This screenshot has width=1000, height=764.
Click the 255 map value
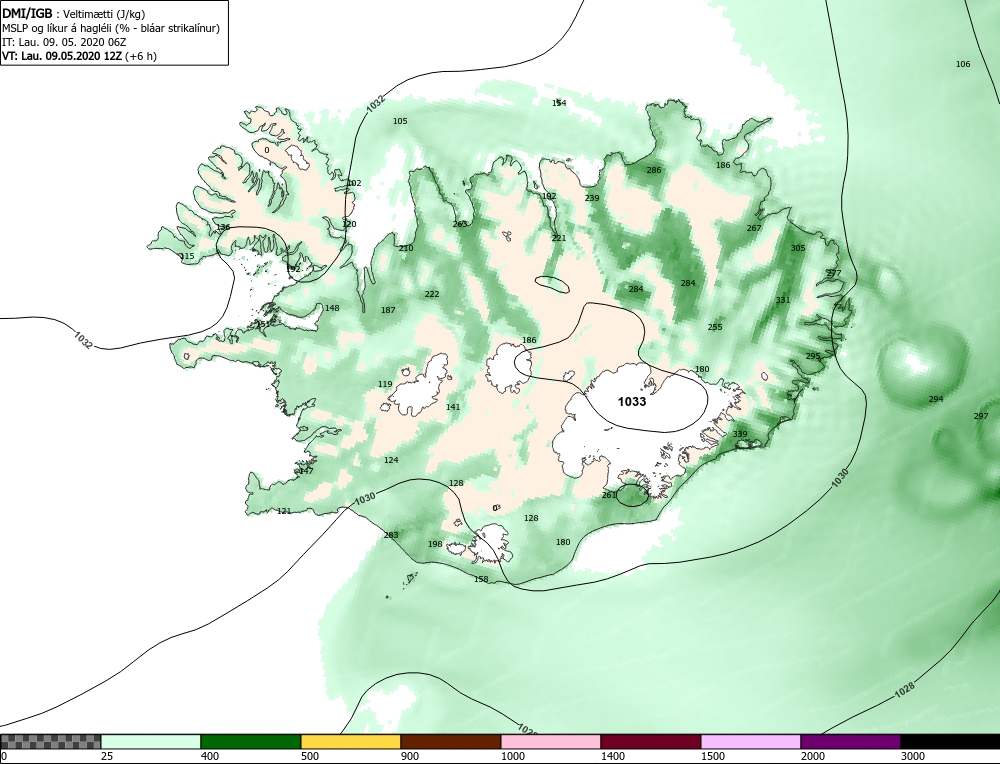tap(715, 327)
